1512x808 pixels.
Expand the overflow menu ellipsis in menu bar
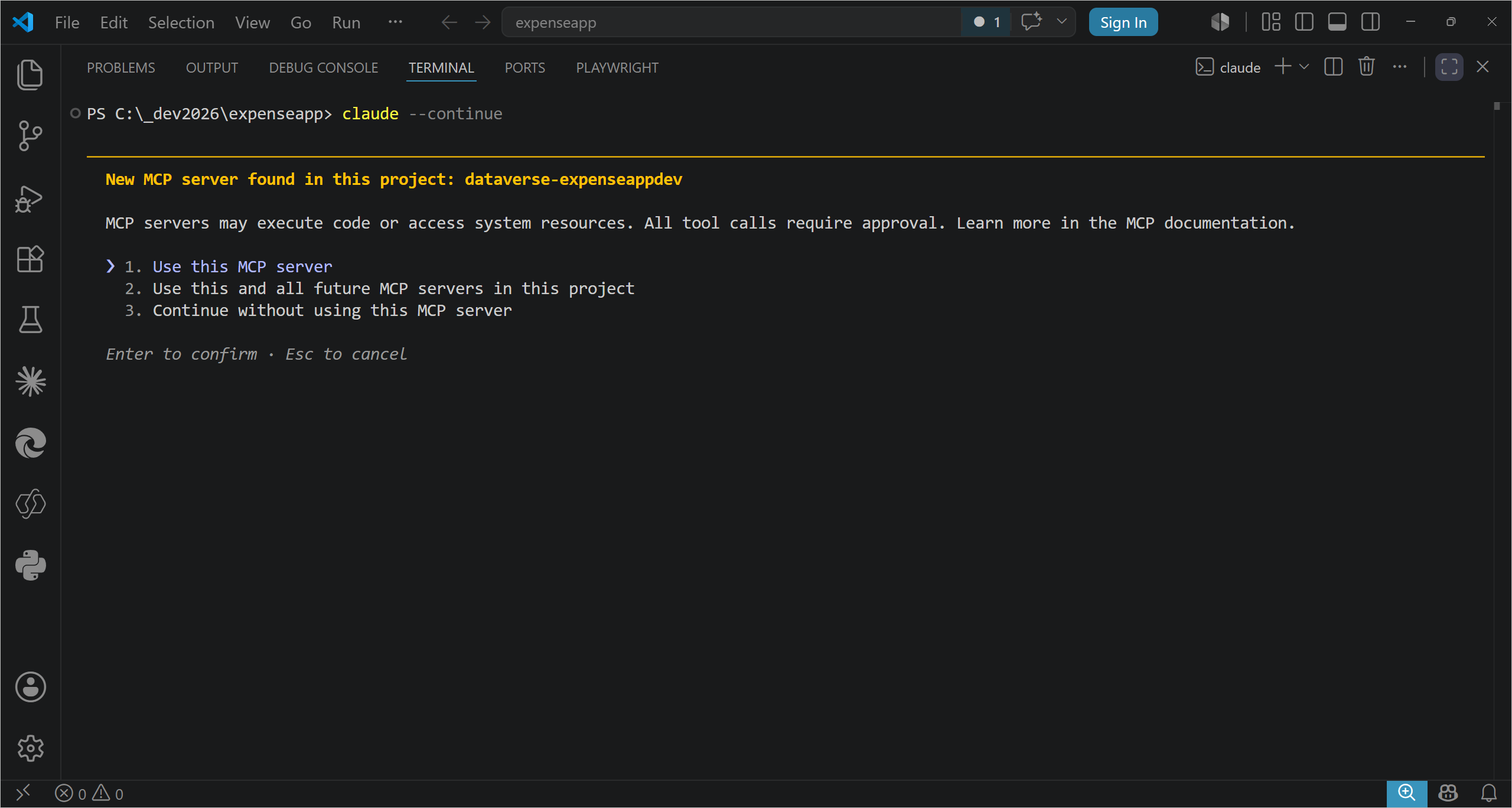[x=395, y=22]
